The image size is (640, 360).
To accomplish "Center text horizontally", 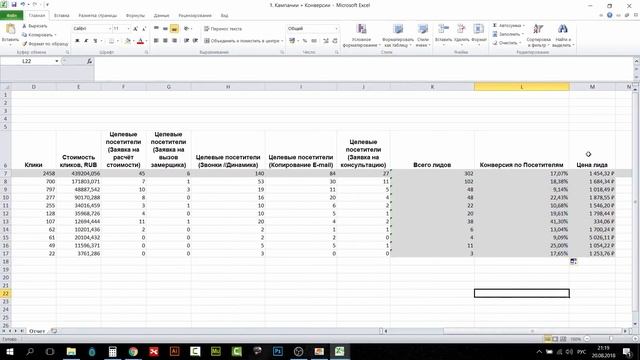I will [165, 41].
